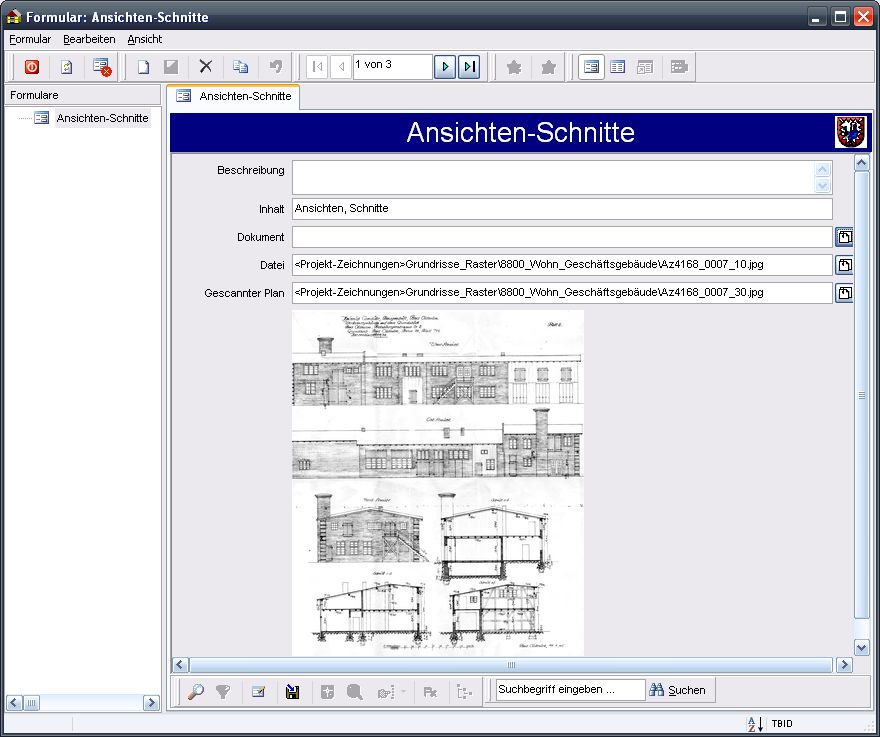Click the Suchen button
Image resolution: width=880 pixels, height=737 pixels.
(677, 690)
